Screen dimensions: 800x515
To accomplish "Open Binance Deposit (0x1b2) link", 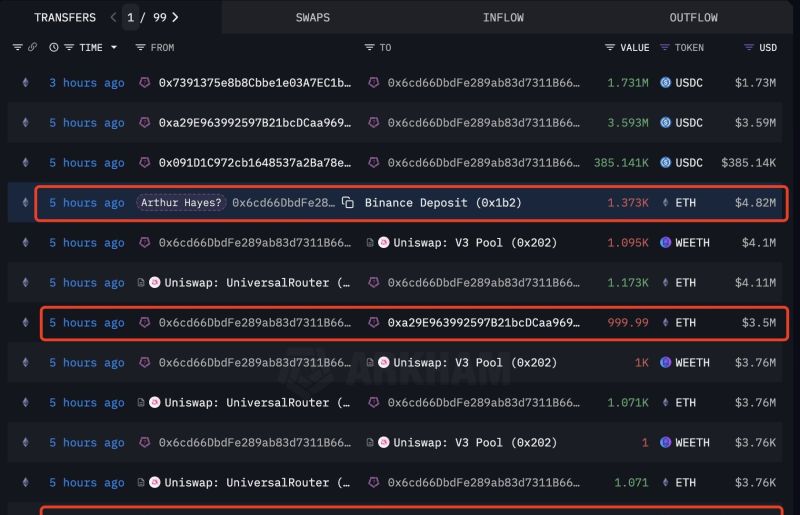I will click(443, 203).
